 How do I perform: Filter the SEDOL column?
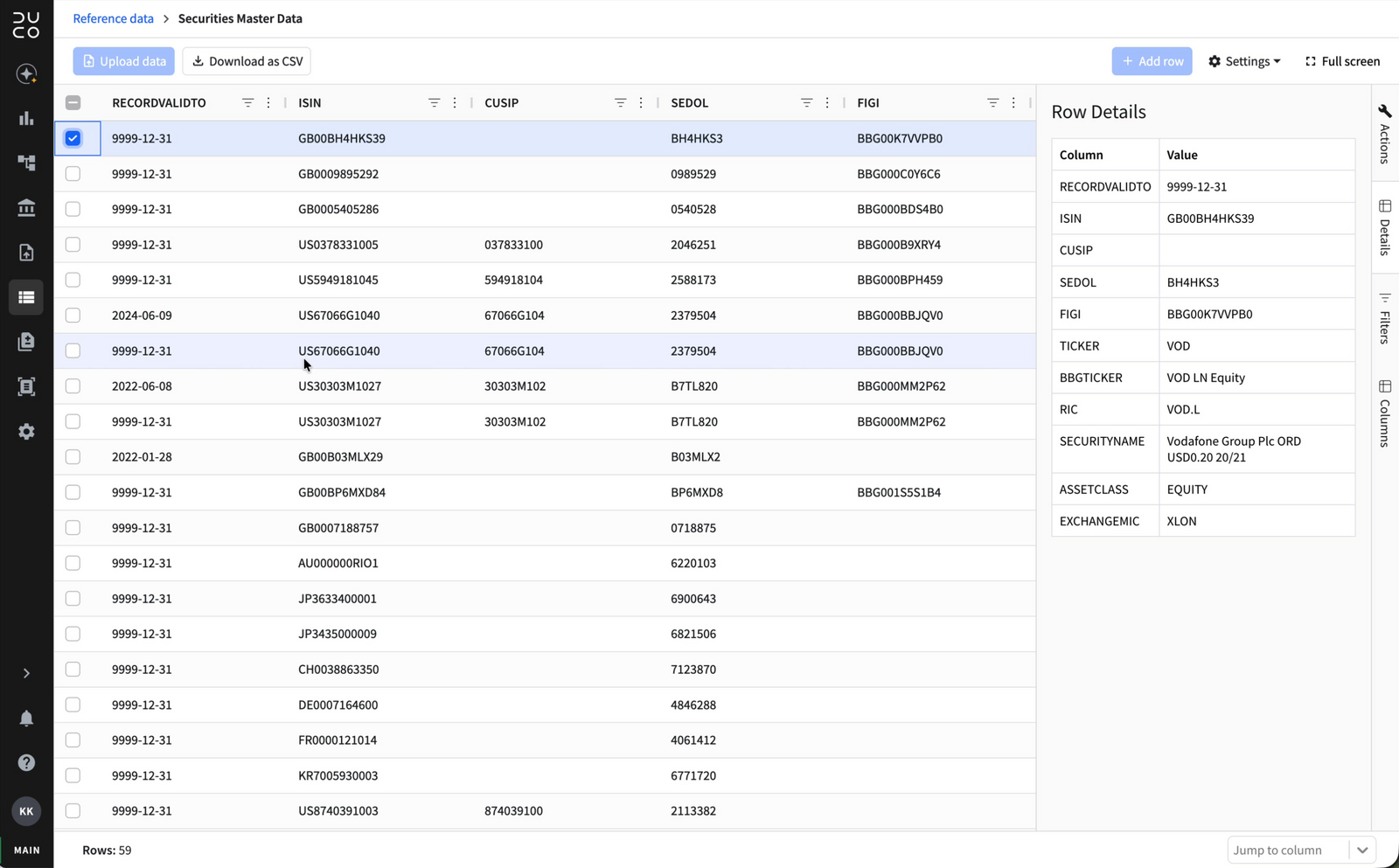806,102
